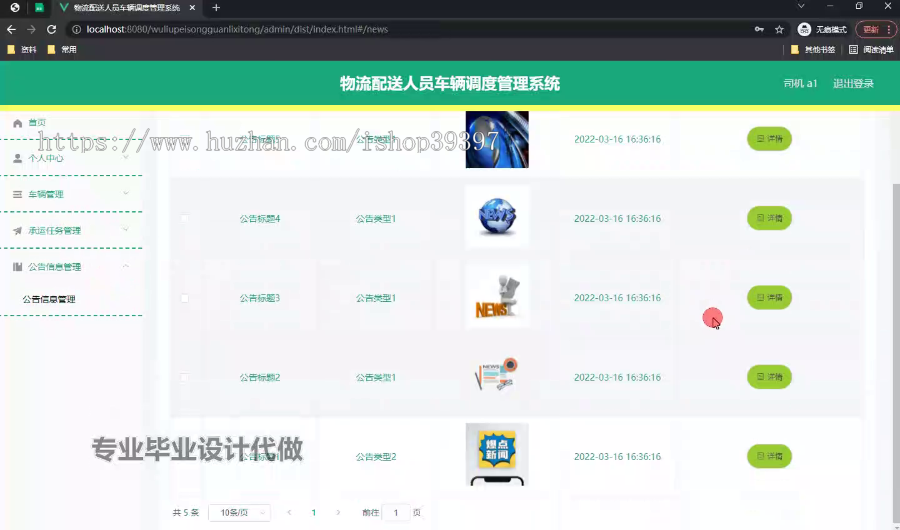This screenshot has height=530, width=900.
Task: Open tab search dropdown in title bar
Action: click(801, 6)
